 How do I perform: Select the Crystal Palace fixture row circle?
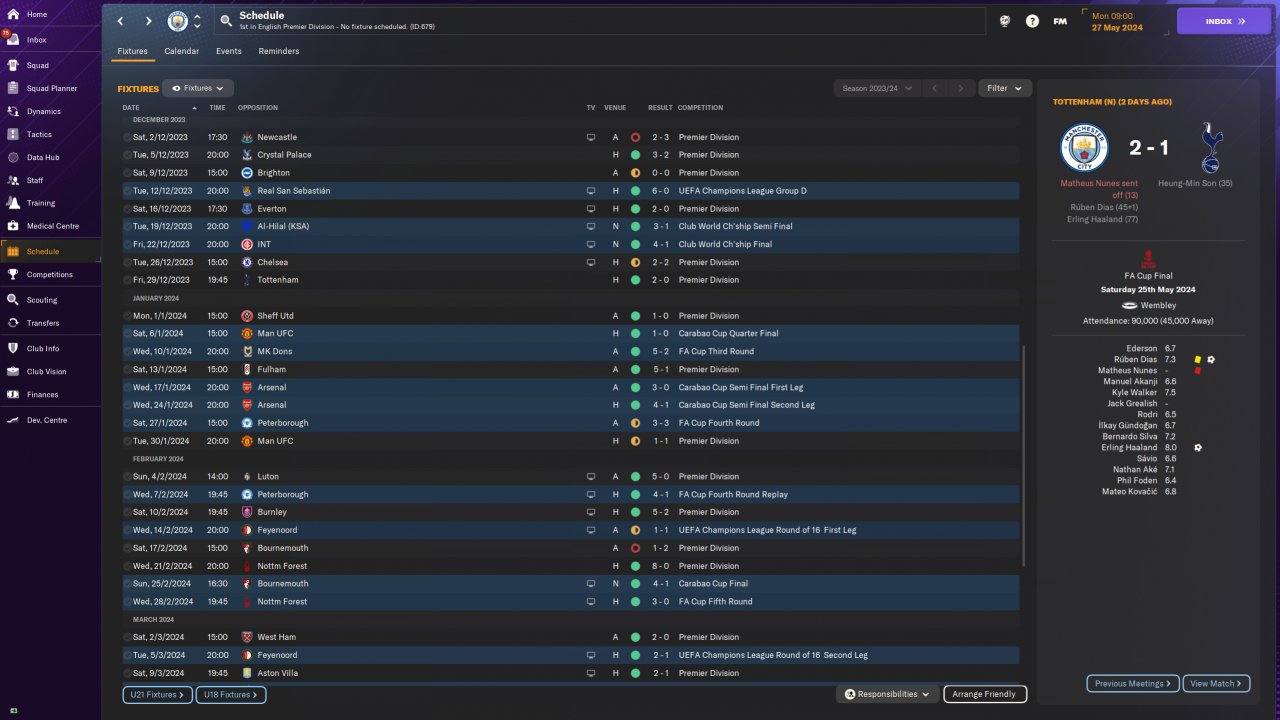point(128,155)
